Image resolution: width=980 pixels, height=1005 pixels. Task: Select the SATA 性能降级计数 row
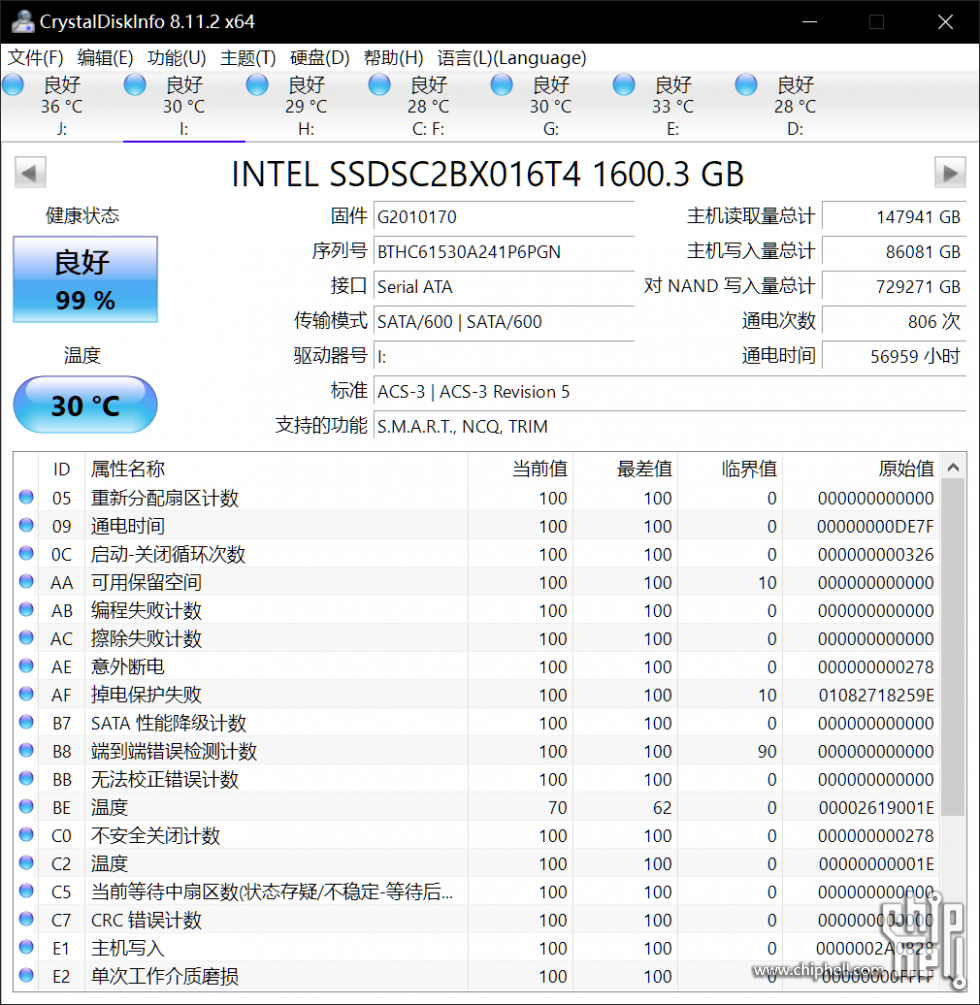click(477, 723)
